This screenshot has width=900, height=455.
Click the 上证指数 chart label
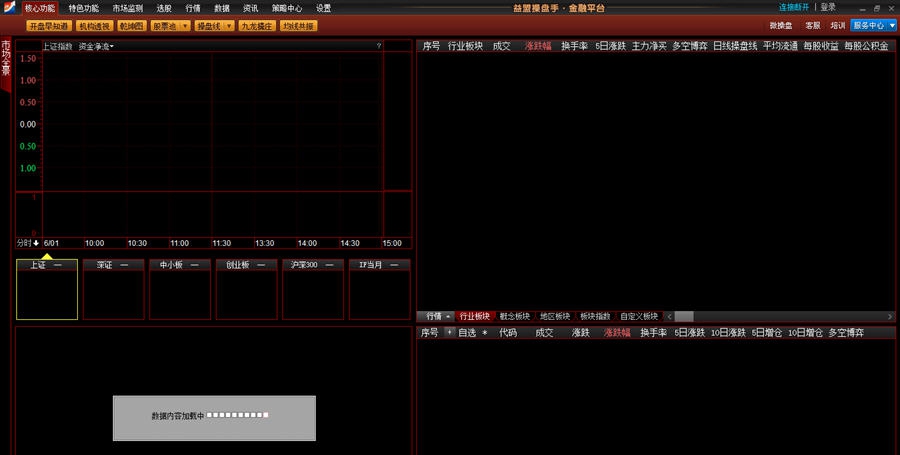[x=57, y=46]
